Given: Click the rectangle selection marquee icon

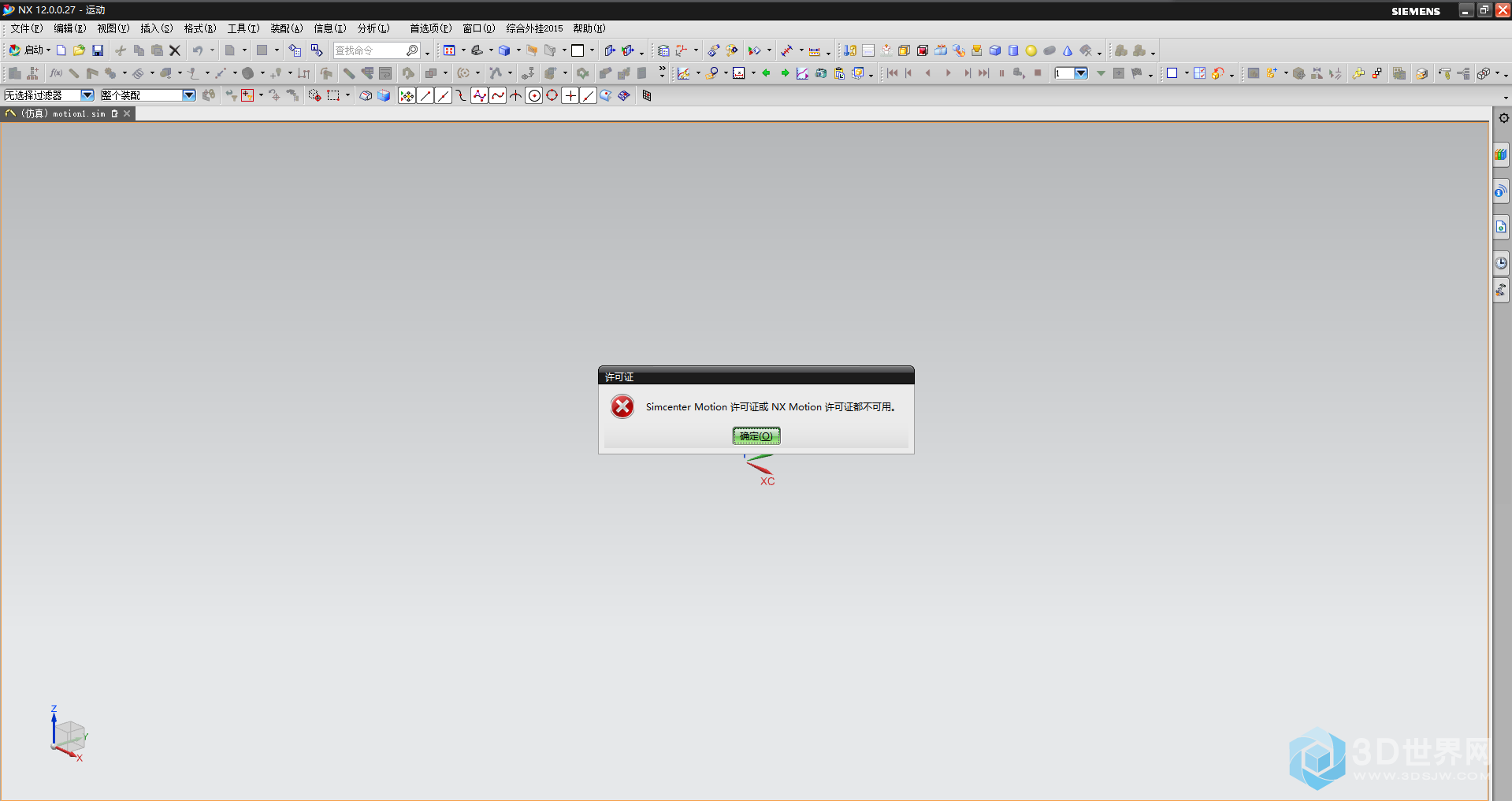Looking at the screenshot, I should (x=333, y=95).
